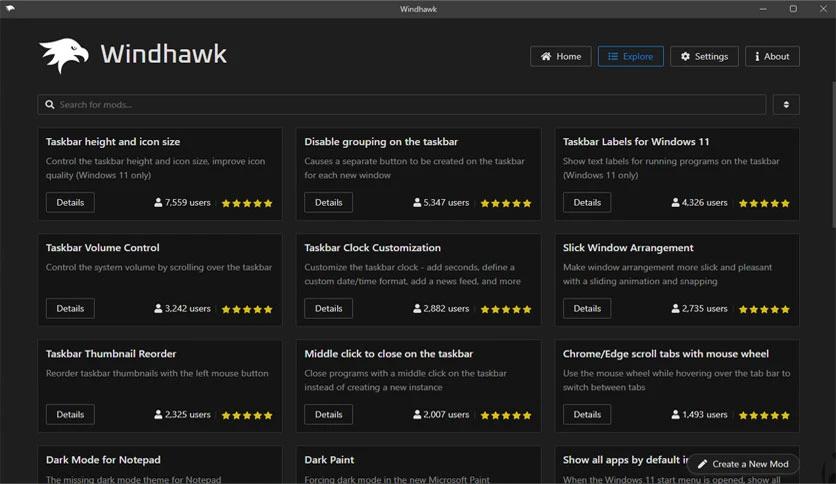This screenshot has width=836, height=484.
Task: Click the star rating of Taskbar height mod
Action: point(247,203)
